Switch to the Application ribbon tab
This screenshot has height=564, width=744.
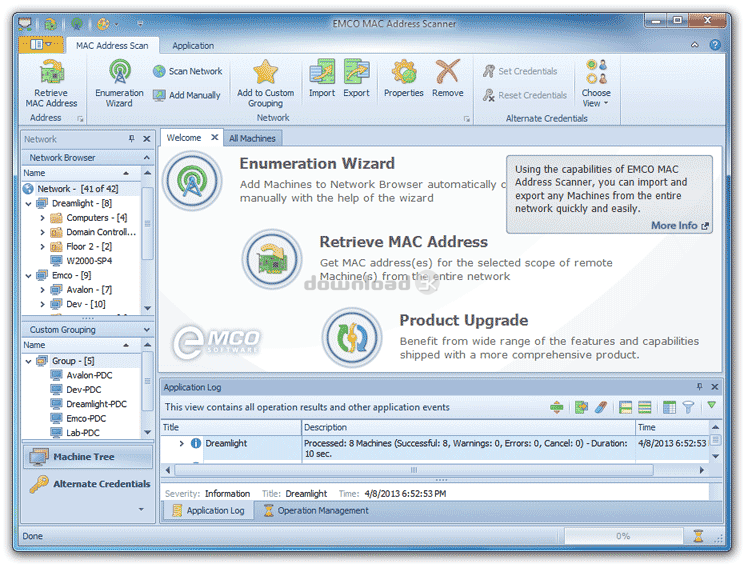click(x=193, y=46)
